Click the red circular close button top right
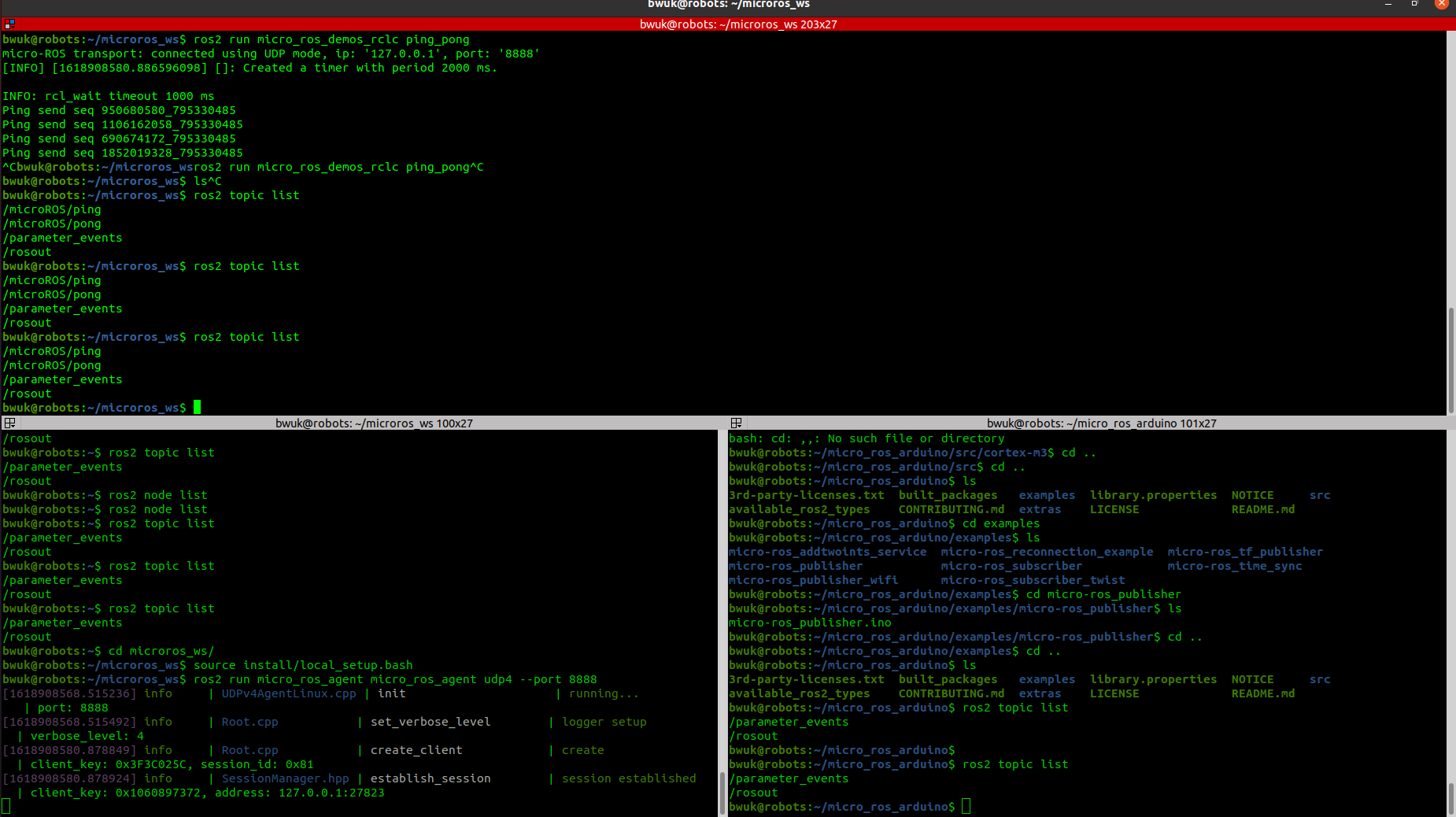Image resolution: width=1456 pixels, height=817 pixels. coord(1441,4)
